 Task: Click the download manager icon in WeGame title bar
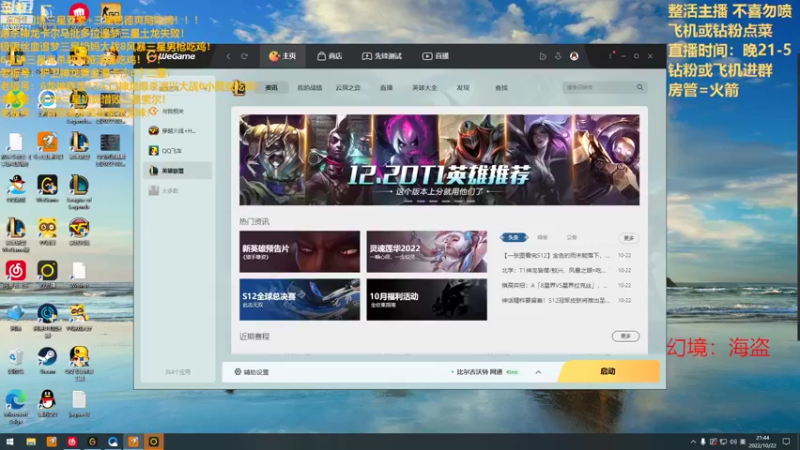click(x=558, y=56)
